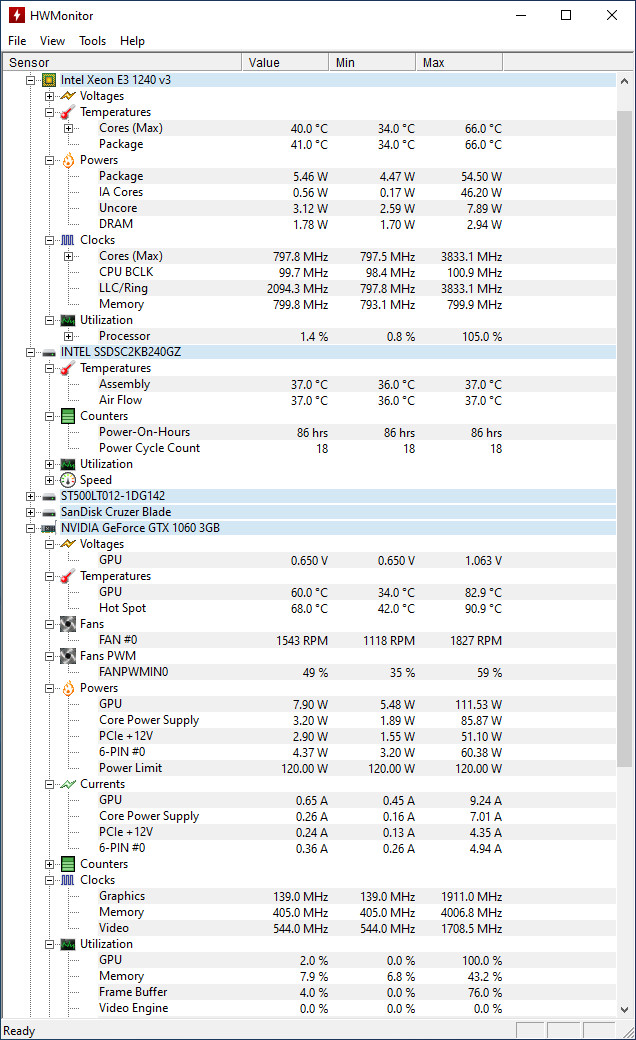Expand Cores (Max) under CPU Temperatures

[x=68, y=128]
